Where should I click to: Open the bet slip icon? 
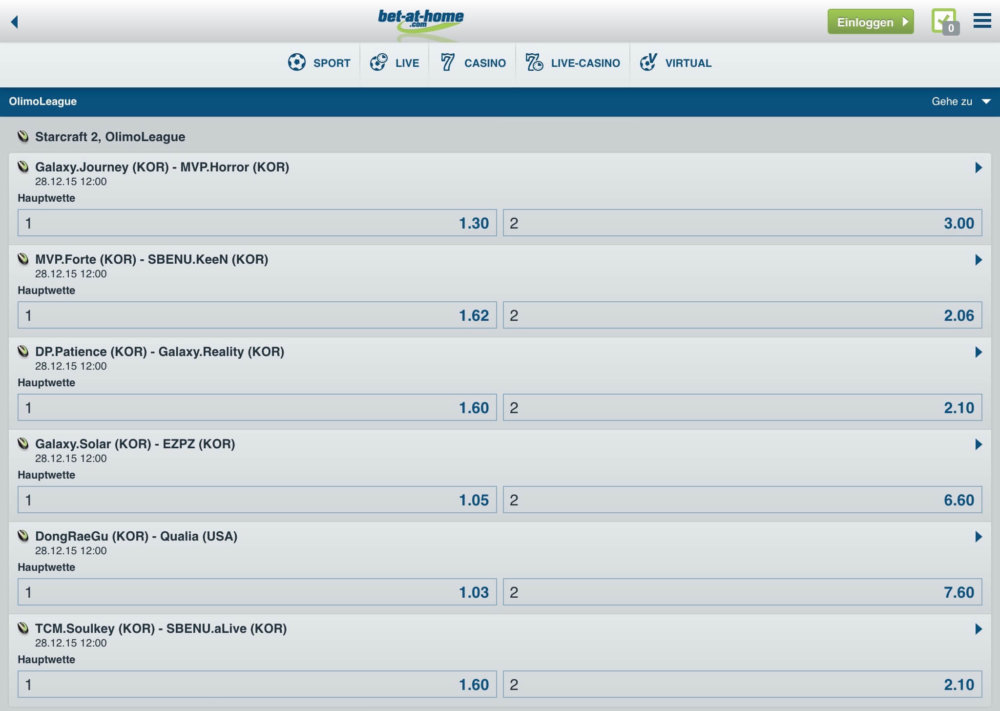click(945, 22)
